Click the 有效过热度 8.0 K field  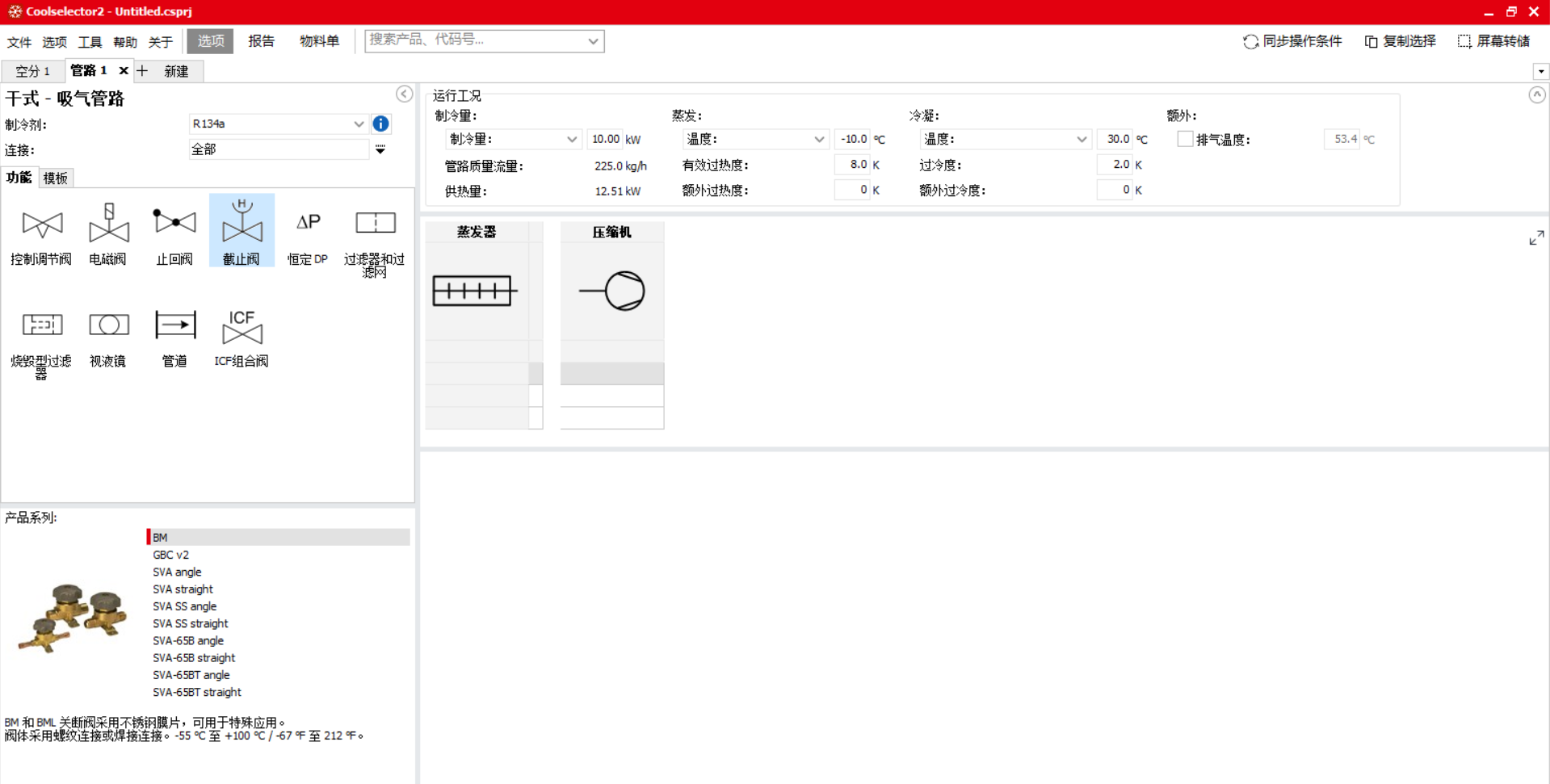coord(852,165)
